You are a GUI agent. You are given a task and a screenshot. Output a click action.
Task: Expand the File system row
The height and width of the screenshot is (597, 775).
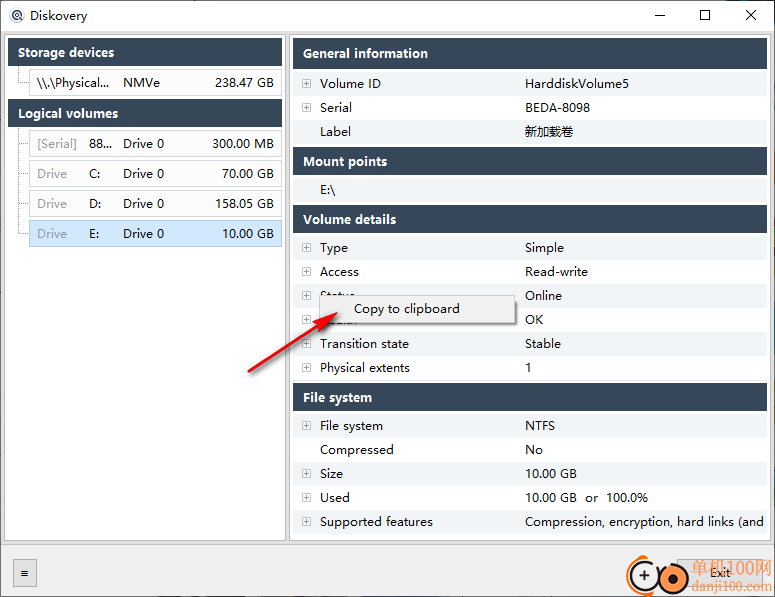[306, 426]
